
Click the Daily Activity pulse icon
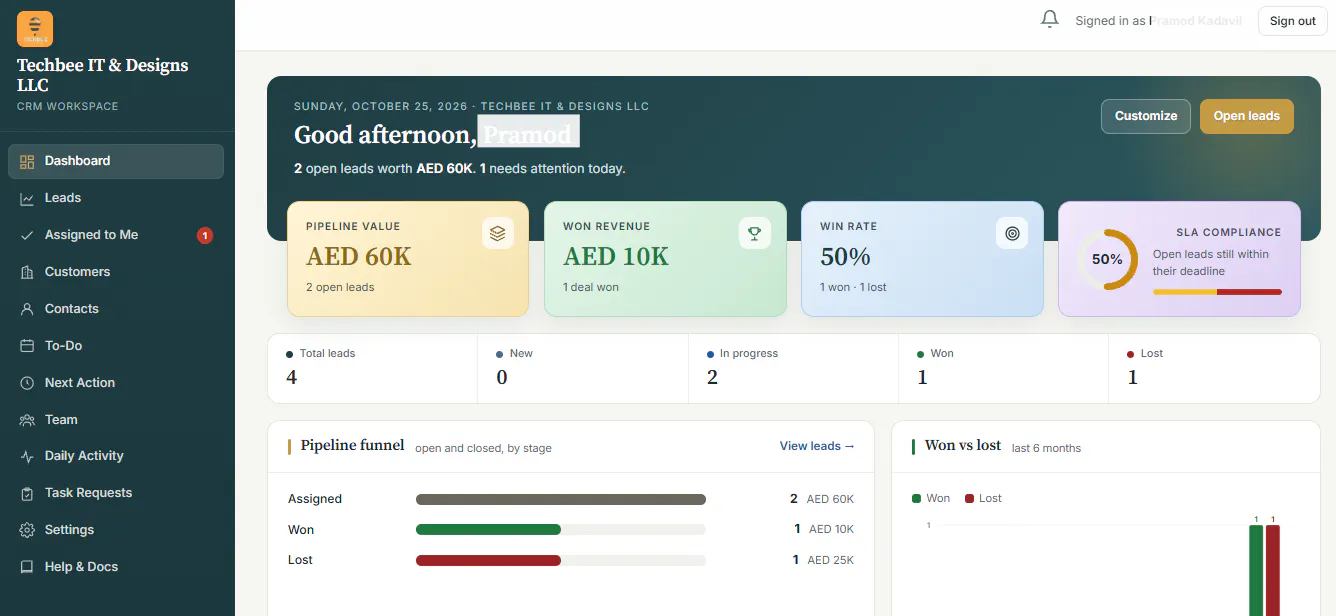[x=27, y=456]
